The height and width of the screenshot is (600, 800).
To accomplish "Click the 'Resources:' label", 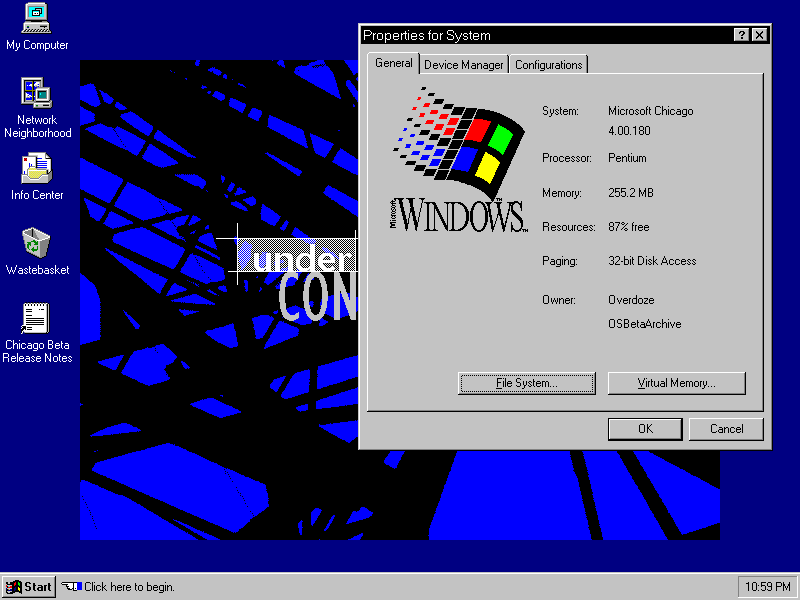I will [568, 227].
